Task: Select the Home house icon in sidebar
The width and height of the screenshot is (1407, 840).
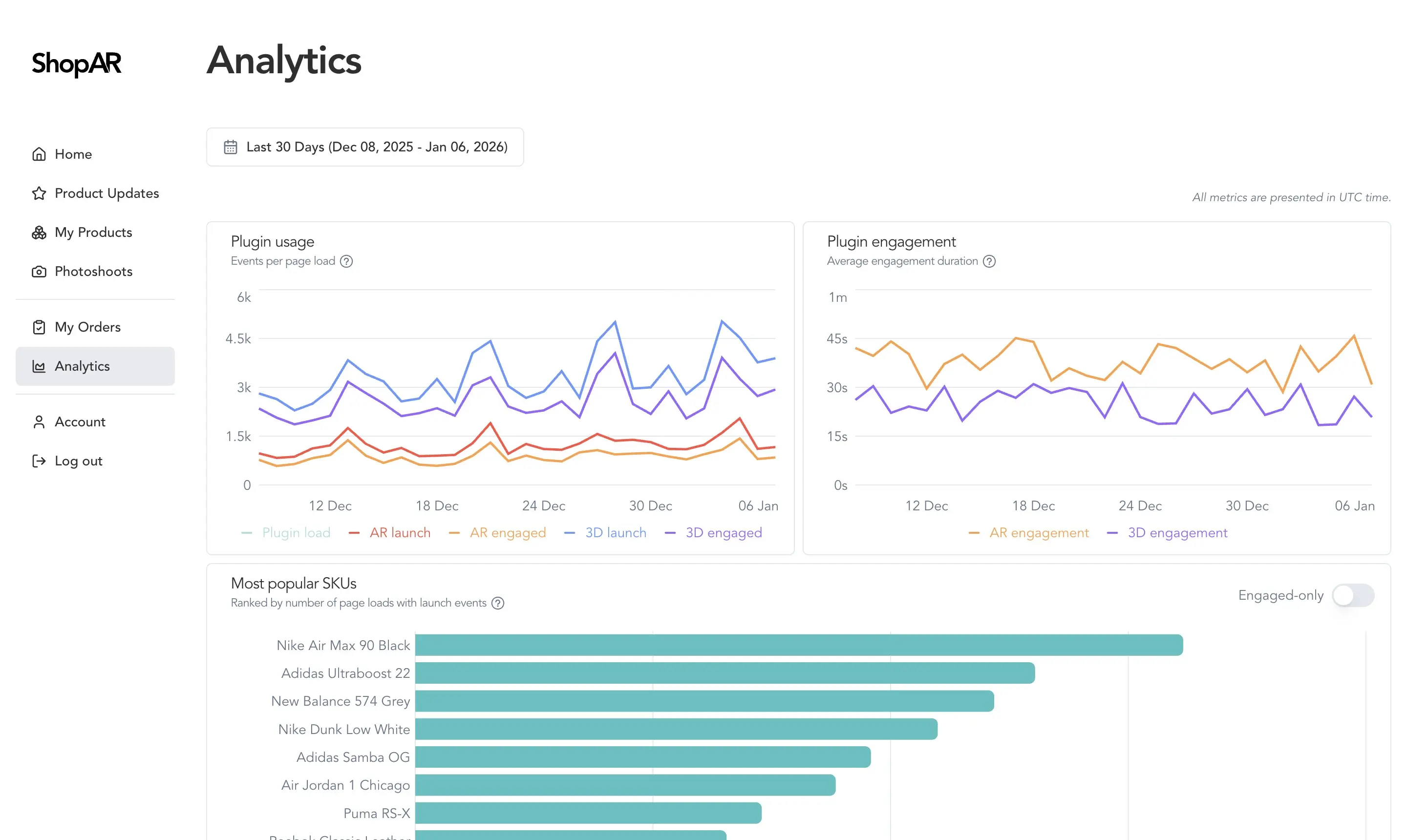Action: click(x=38, y=153)
